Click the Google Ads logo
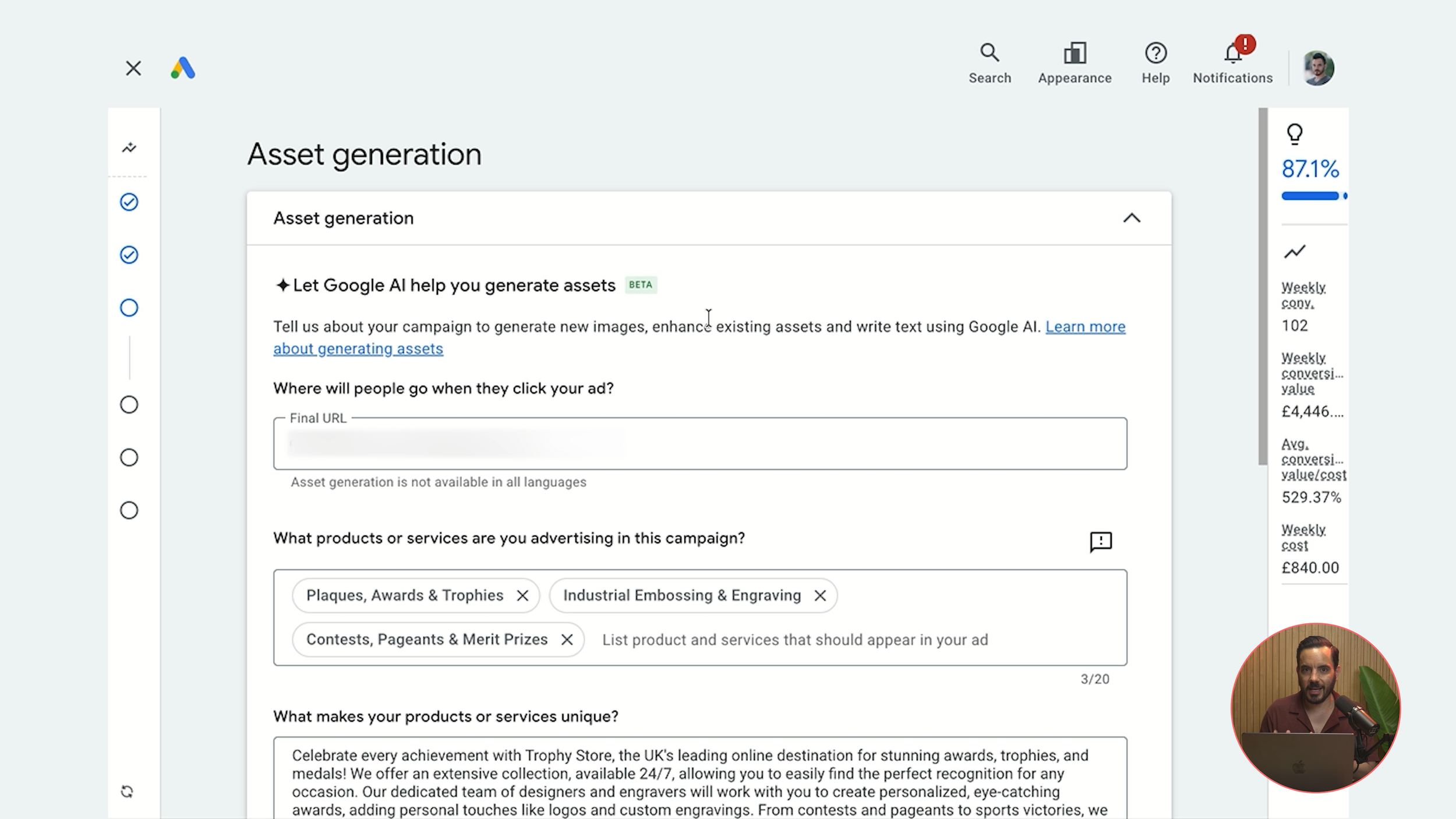Viewport: 1456px width, 819px height. coord(183,68)
